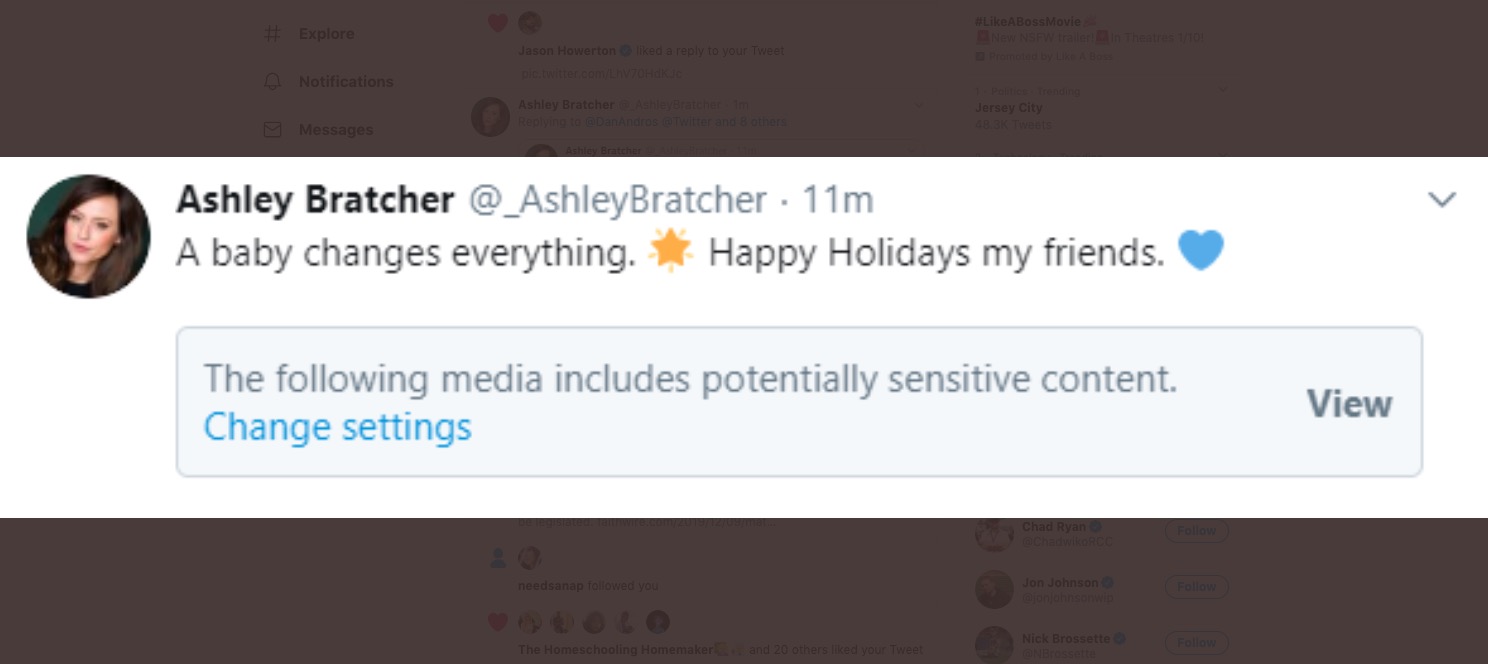Click the heart icon beside The Homeschooling Homemaker notification

point(497,622)
